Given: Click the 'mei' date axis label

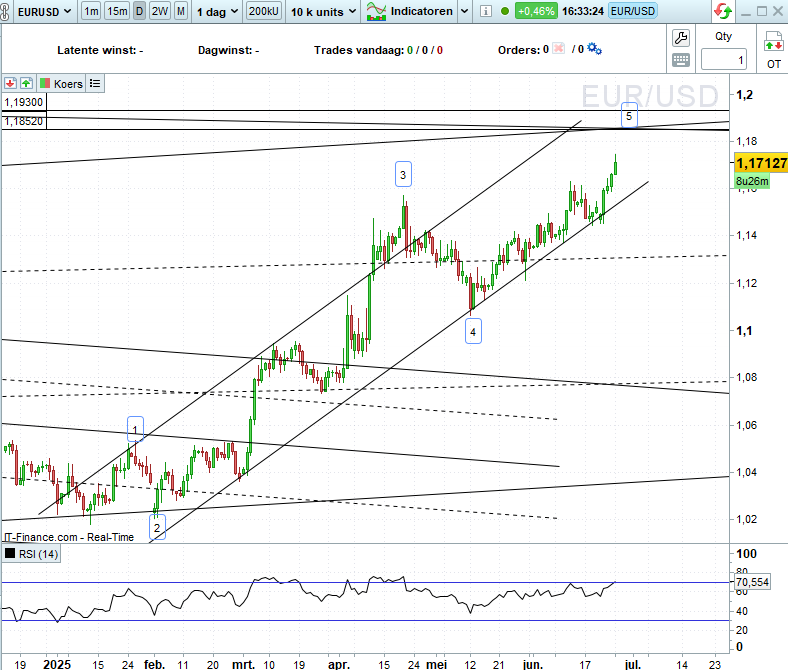Looking at the screenshot, I should [436, 664].
